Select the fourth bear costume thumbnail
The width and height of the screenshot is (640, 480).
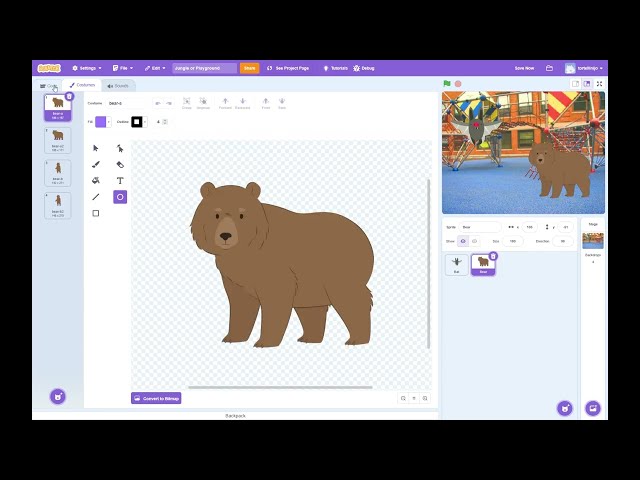(x=58, y=205)
